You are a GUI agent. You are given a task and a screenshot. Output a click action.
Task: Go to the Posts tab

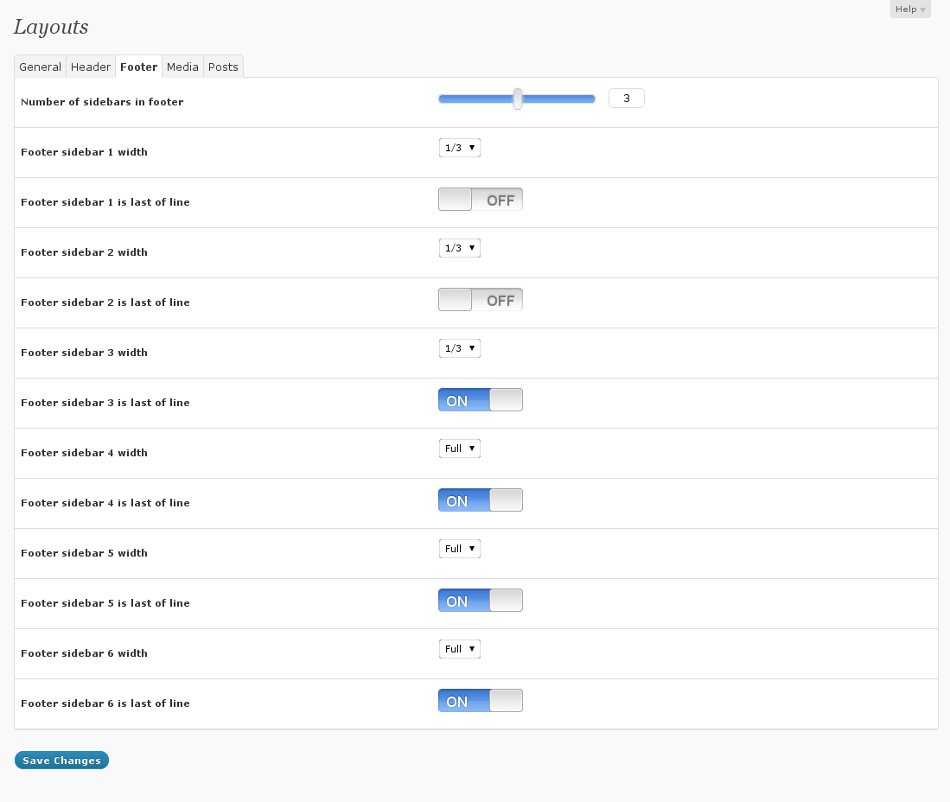[x=223, y=67]
